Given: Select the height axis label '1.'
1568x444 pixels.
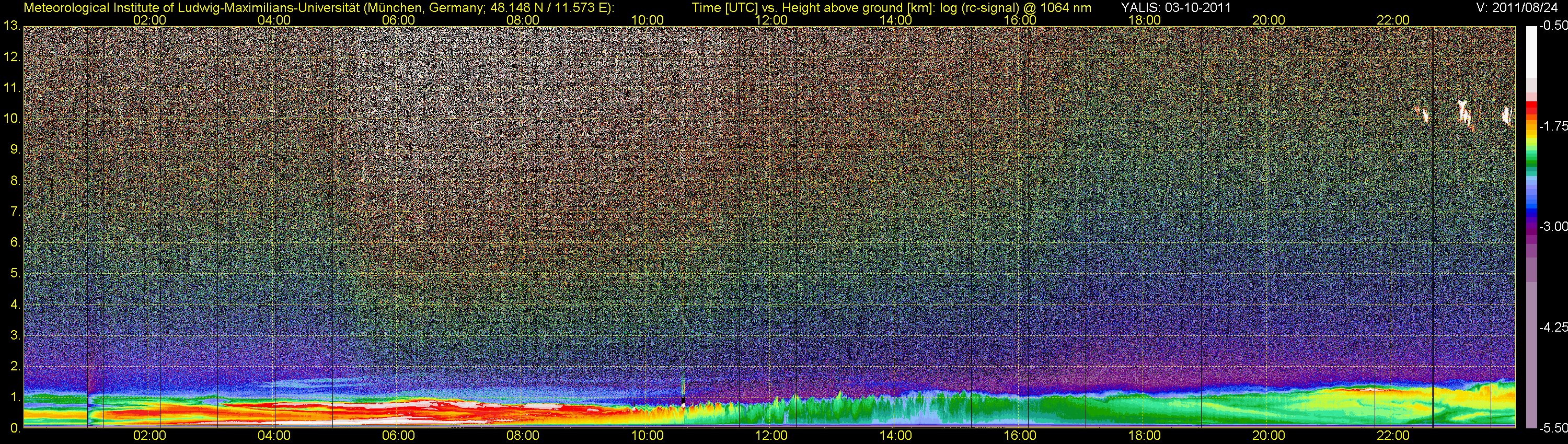Looking at the screenshot, I should click(x=15, y=397).
